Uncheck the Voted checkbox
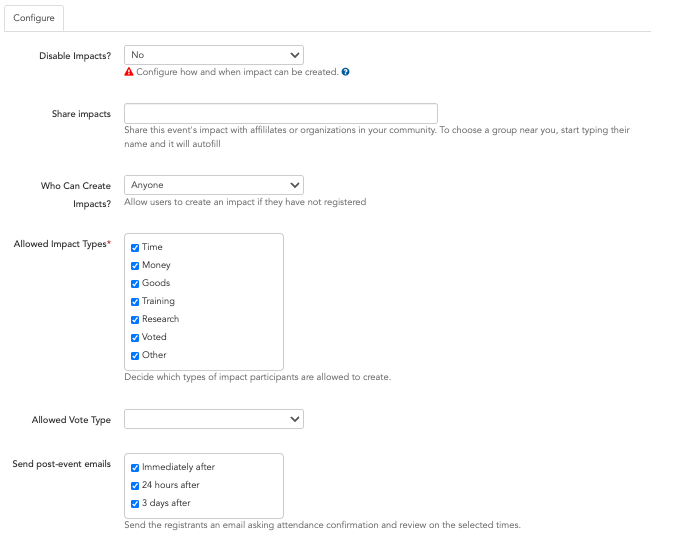This screenshot has height=543, width=694. [x=135, y=338]
